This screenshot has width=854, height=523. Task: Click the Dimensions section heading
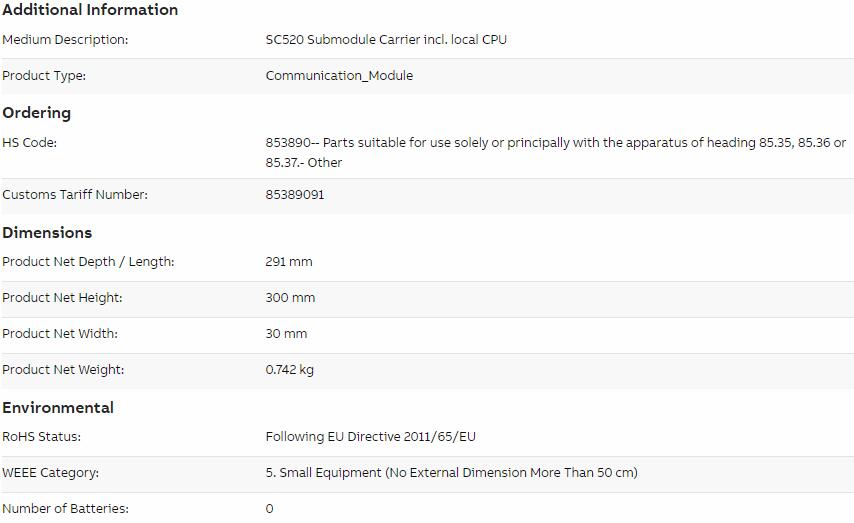point(47,233)
